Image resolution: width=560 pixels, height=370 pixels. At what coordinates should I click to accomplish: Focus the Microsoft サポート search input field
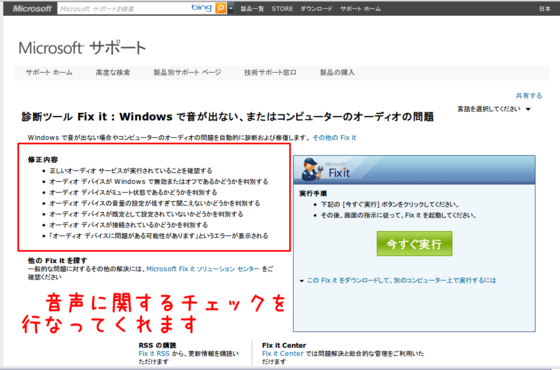tap(124, 9)
